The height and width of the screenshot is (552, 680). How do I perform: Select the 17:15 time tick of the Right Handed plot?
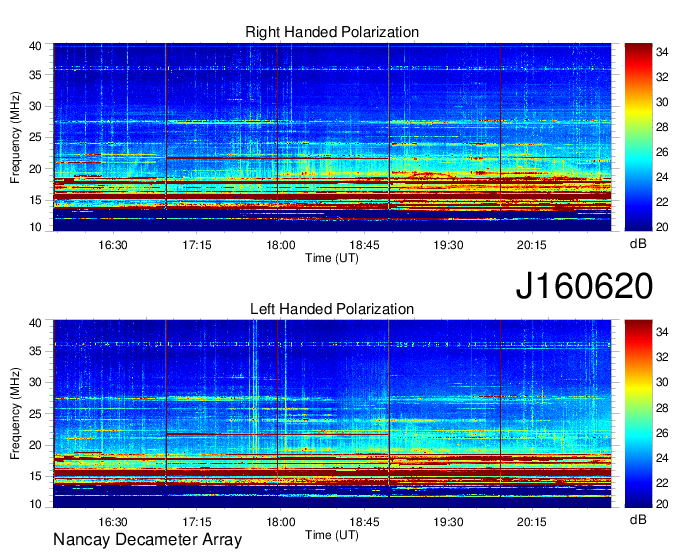click(196, 245)
